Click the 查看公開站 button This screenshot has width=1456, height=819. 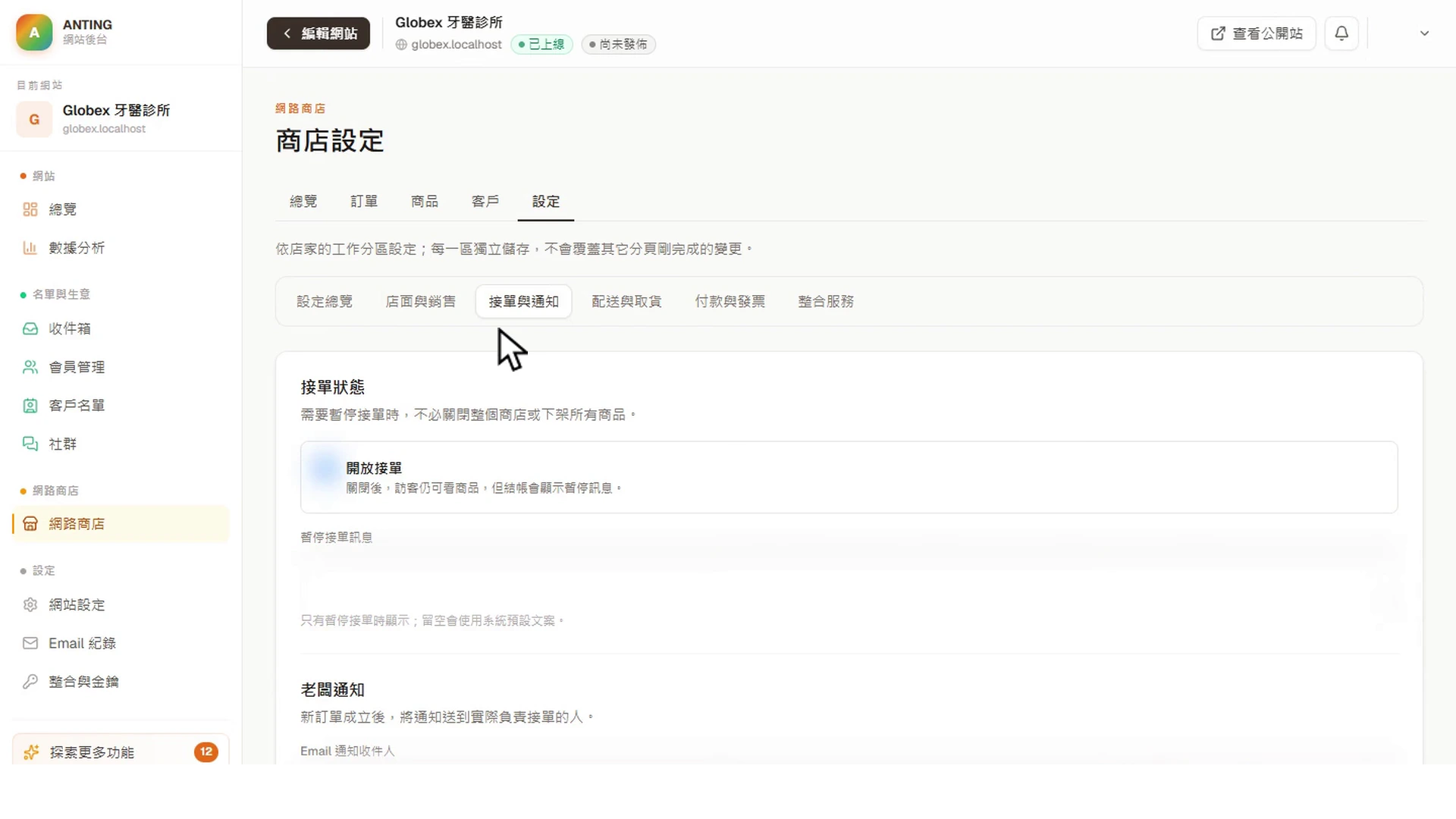pos(1257,33)
